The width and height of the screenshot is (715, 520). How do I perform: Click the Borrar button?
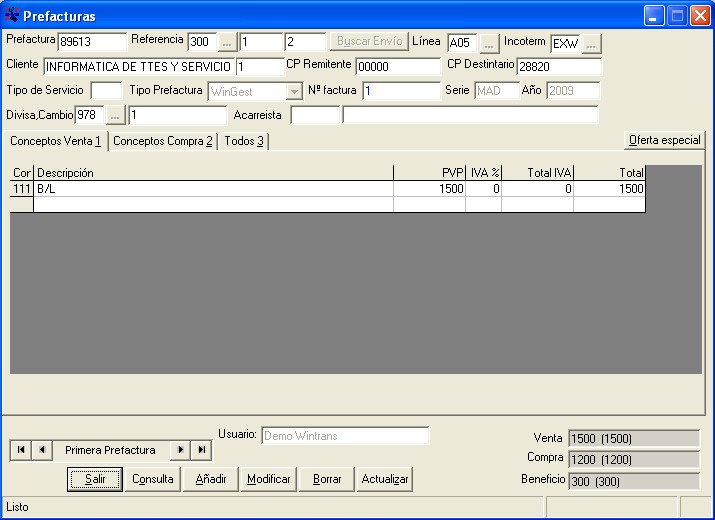point(327,479)
